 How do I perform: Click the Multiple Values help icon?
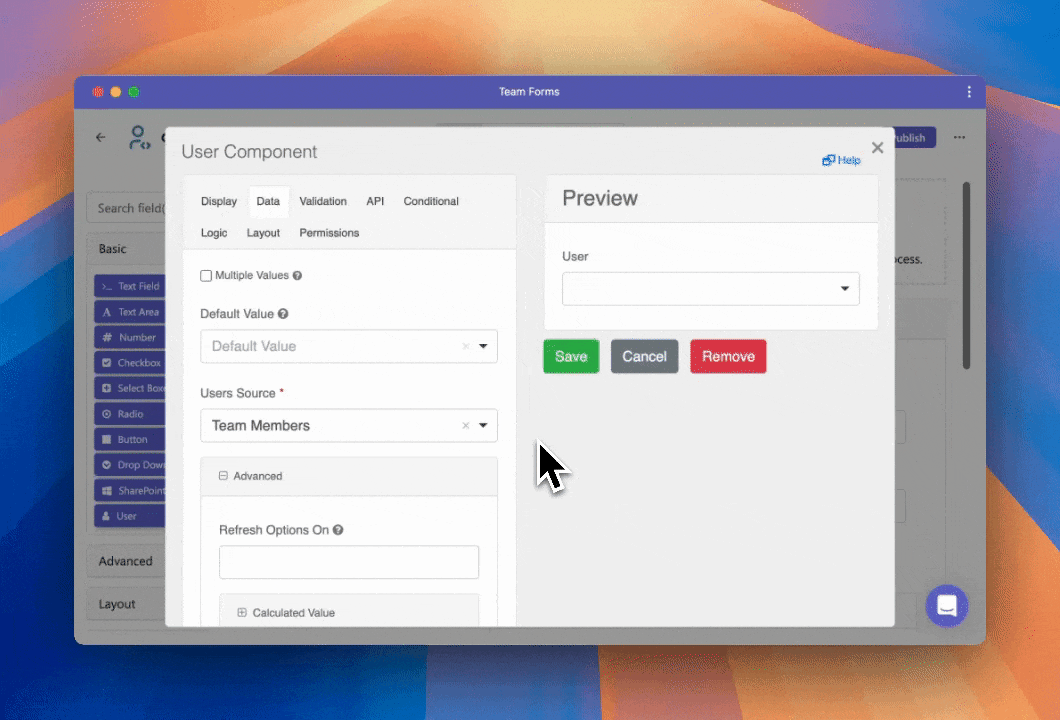(297, 276)
